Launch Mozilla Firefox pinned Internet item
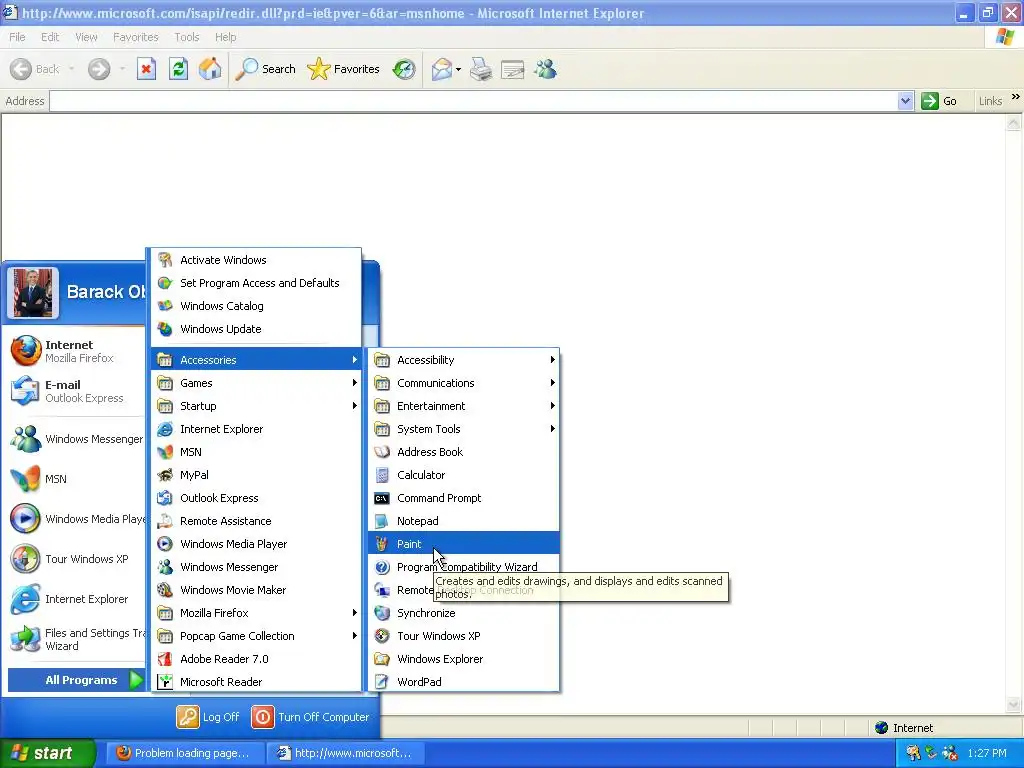Viewport: 1024px width, 768px height. [76, 351]
